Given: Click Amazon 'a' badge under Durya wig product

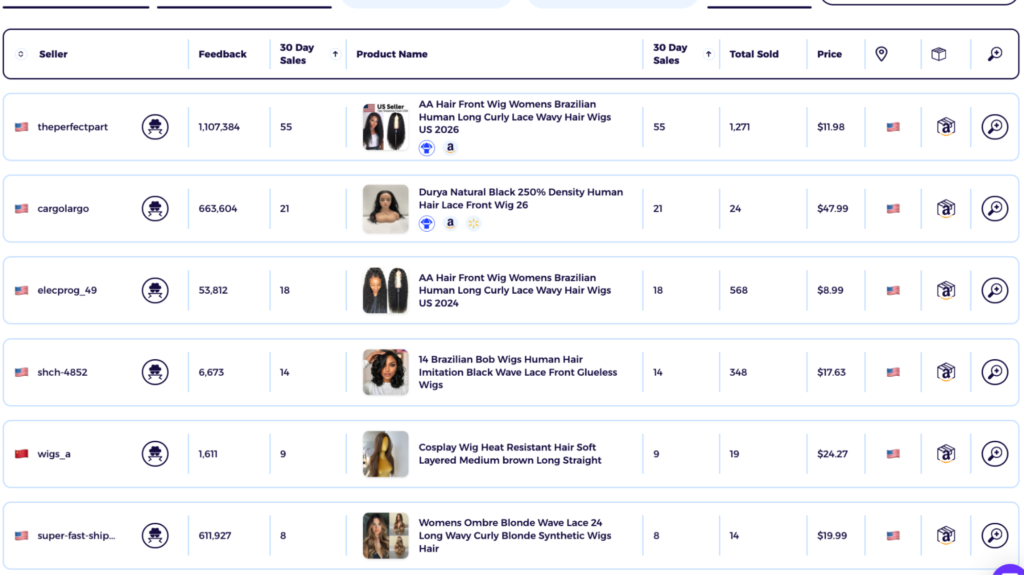Looking at the screenshot, I should click(450, 223).
